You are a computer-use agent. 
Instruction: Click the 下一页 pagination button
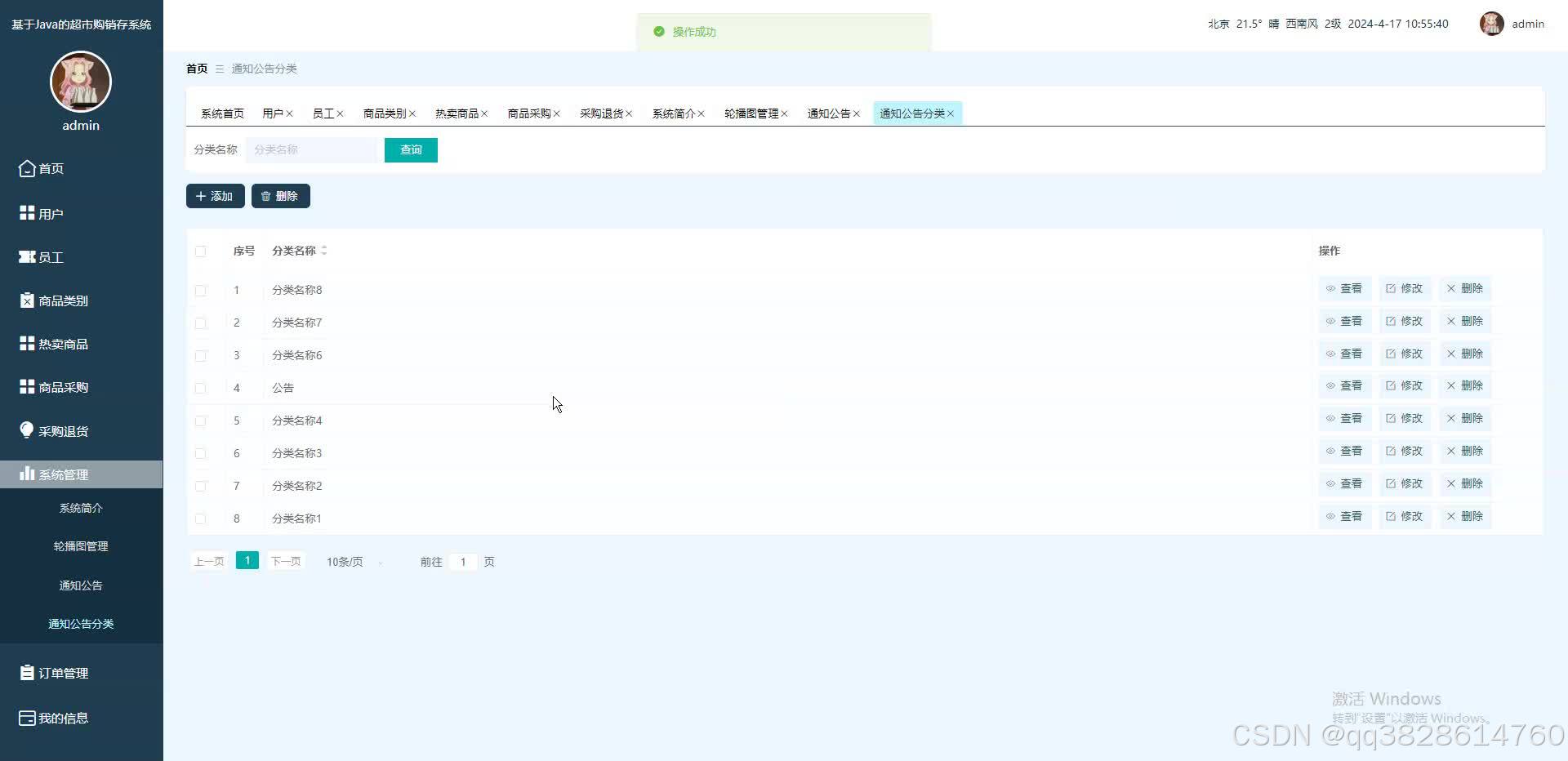tap(286, 562)
